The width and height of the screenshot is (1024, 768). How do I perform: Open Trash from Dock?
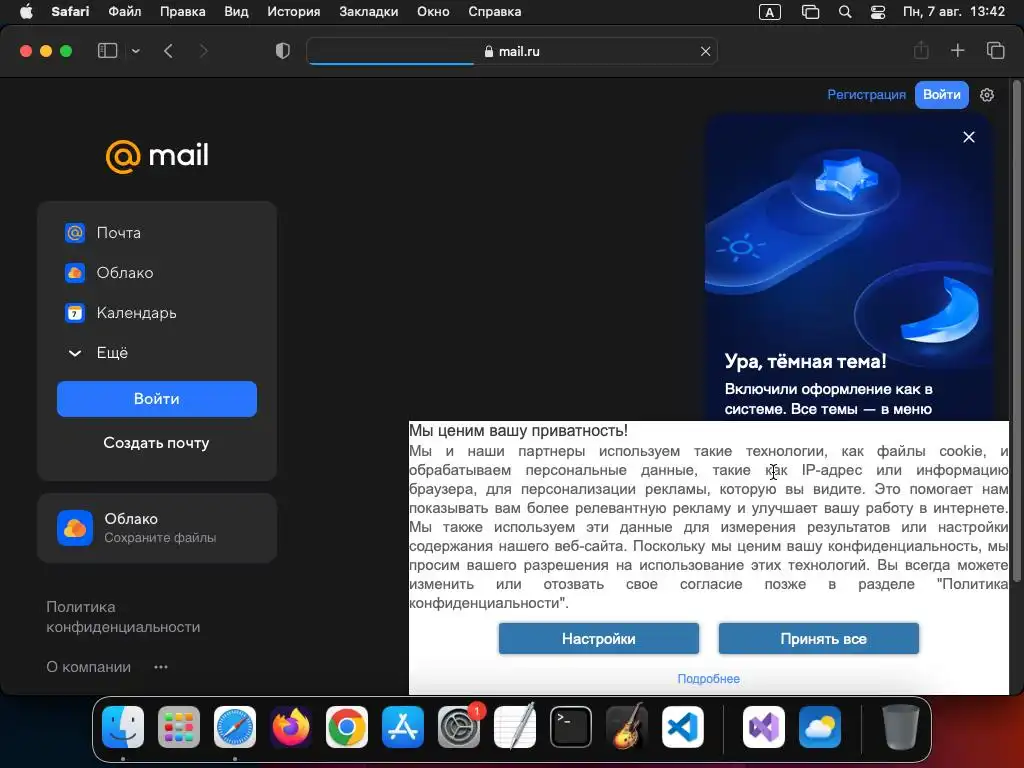pos(901,727)
